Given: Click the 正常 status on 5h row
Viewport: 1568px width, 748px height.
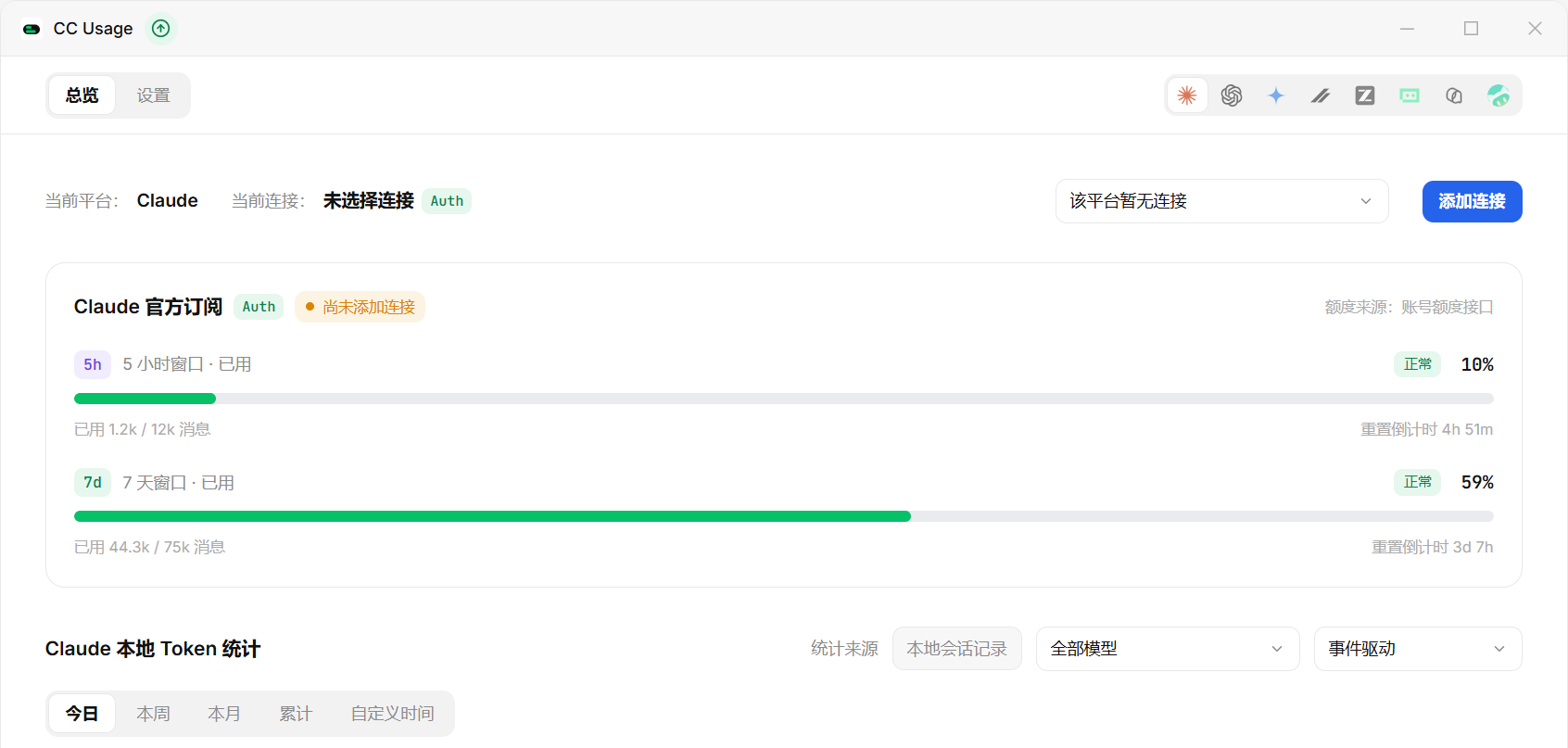Looking at the screenshot, I should click(1418, 364).
